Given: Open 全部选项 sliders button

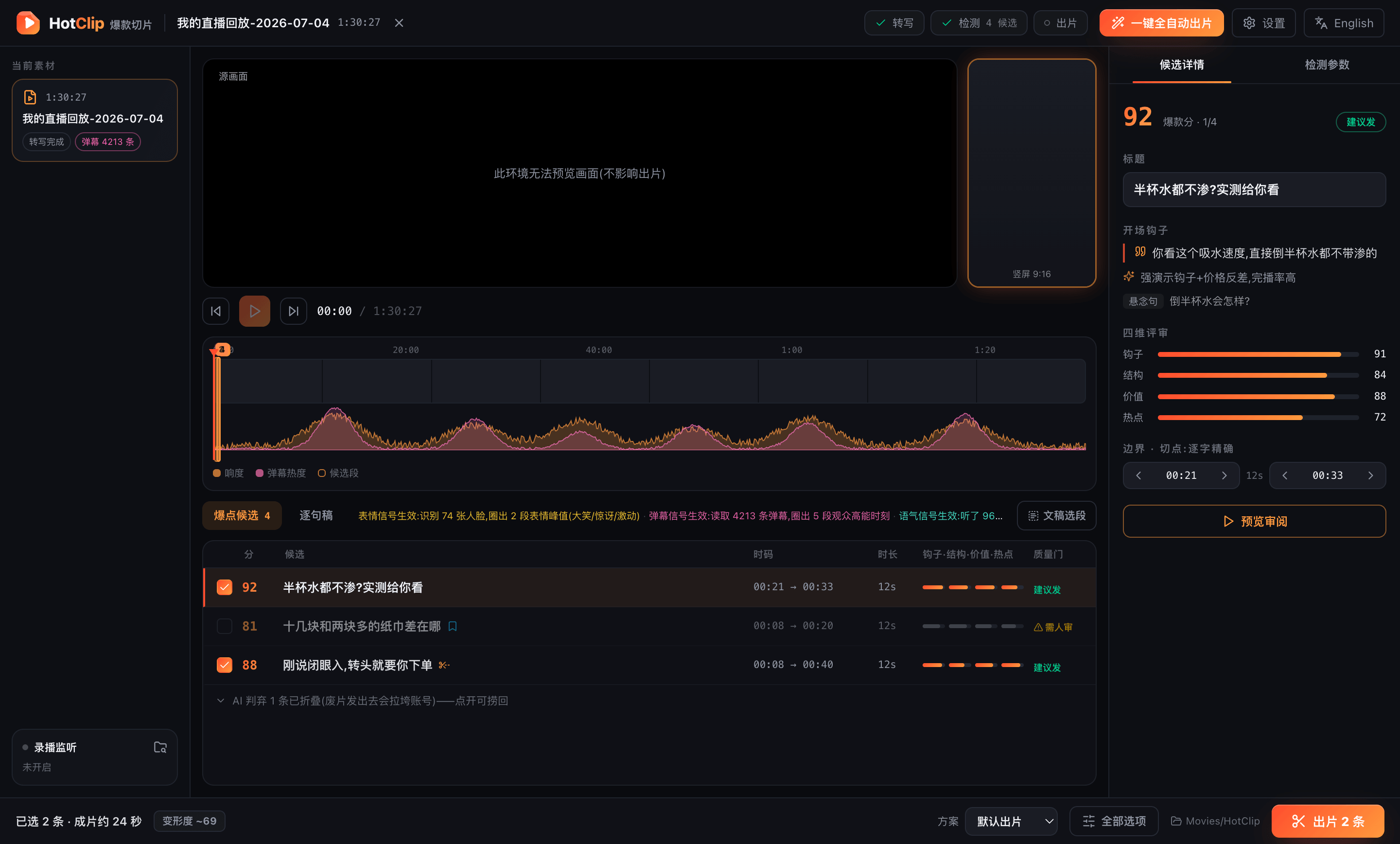Looking at the screenshot, I should click(1114, 821).
